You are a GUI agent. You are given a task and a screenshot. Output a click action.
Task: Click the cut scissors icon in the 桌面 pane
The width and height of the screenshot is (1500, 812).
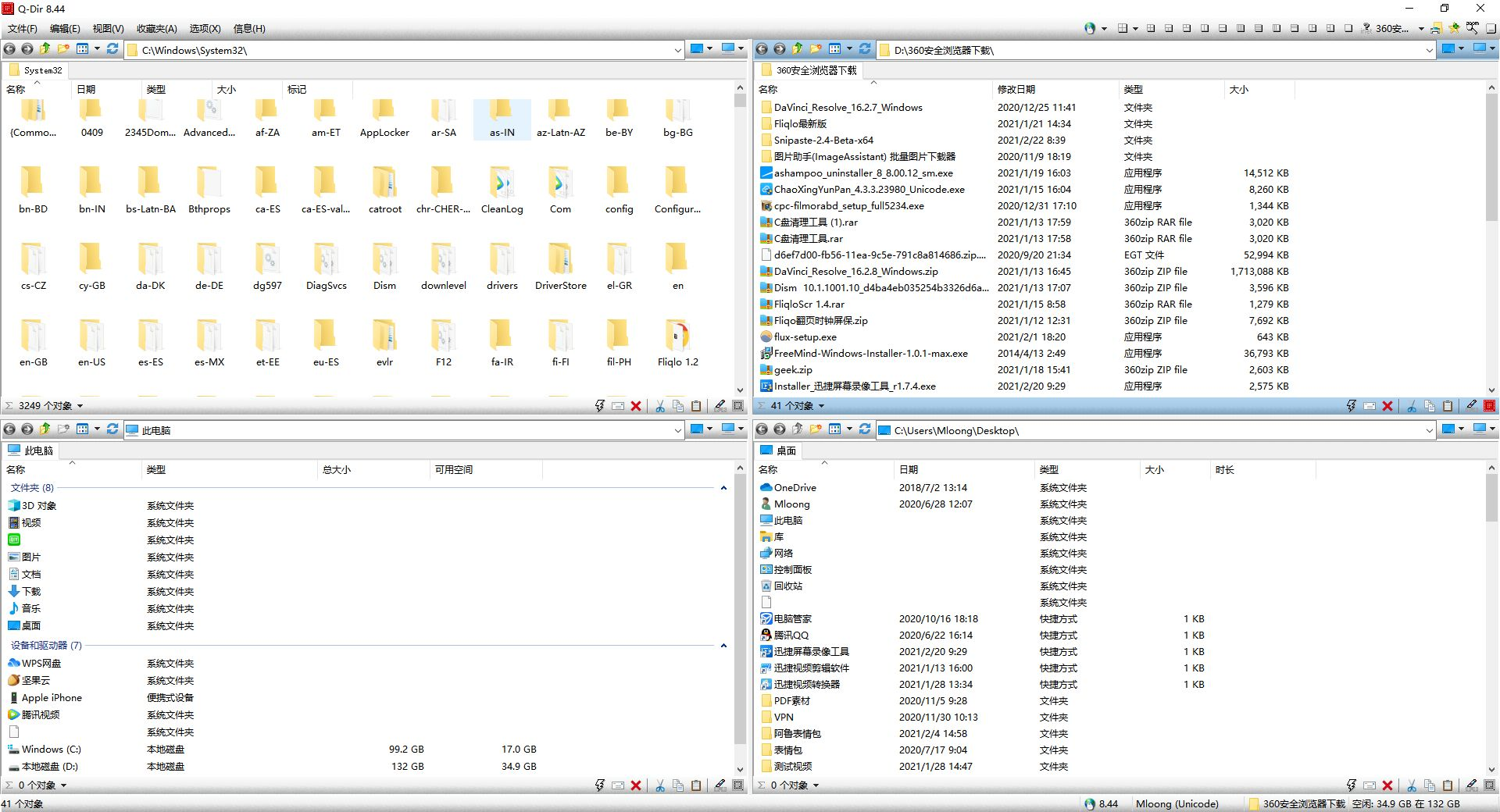(x=1412, y=785)
